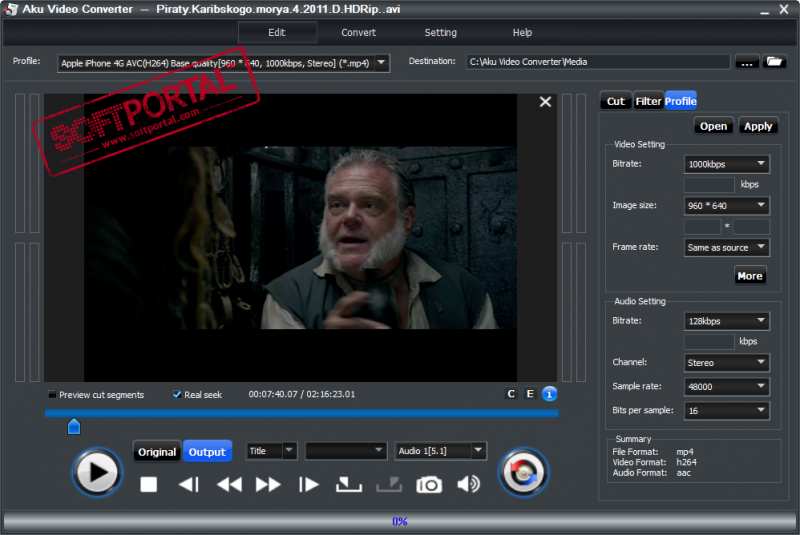Click the Apply button
Image resolution: width=800 pixels, height=535 pixels.
point(758,126)
